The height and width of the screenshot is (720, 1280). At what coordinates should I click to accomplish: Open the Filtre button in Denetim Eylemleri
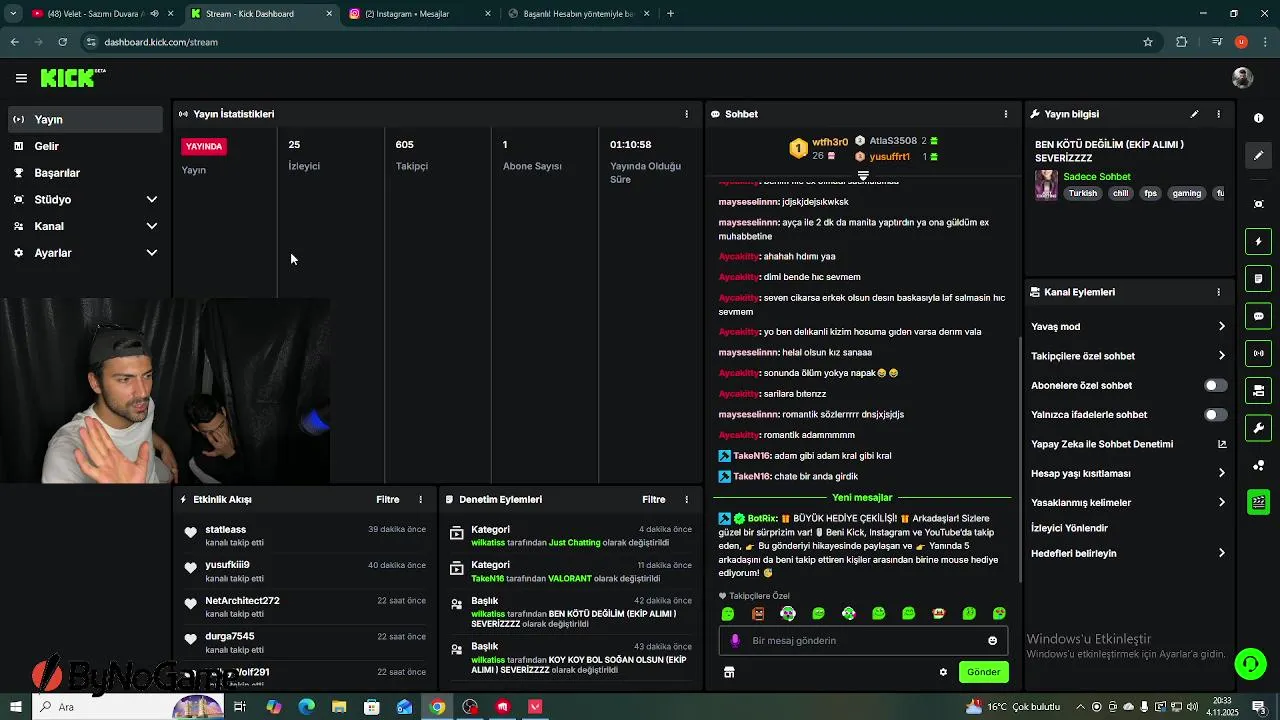coord(654,499)
